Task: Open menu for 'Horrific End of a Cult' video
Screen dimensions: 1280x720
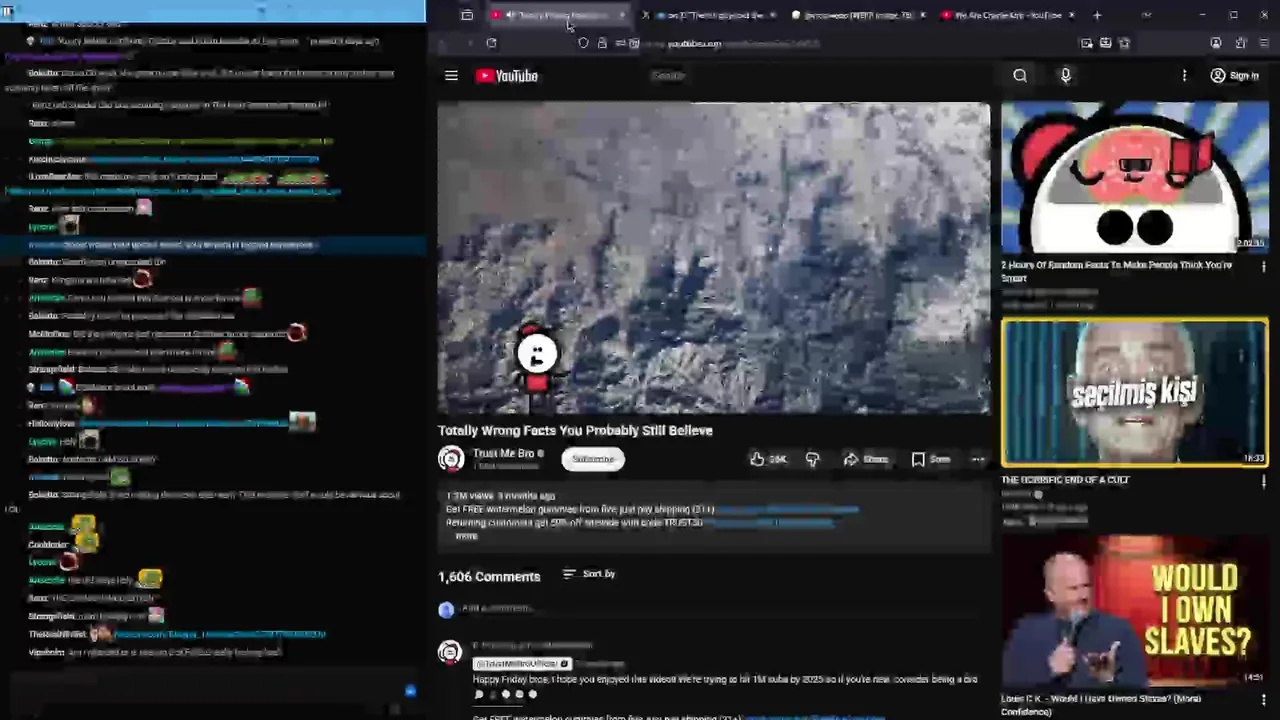Action: 1263,482
